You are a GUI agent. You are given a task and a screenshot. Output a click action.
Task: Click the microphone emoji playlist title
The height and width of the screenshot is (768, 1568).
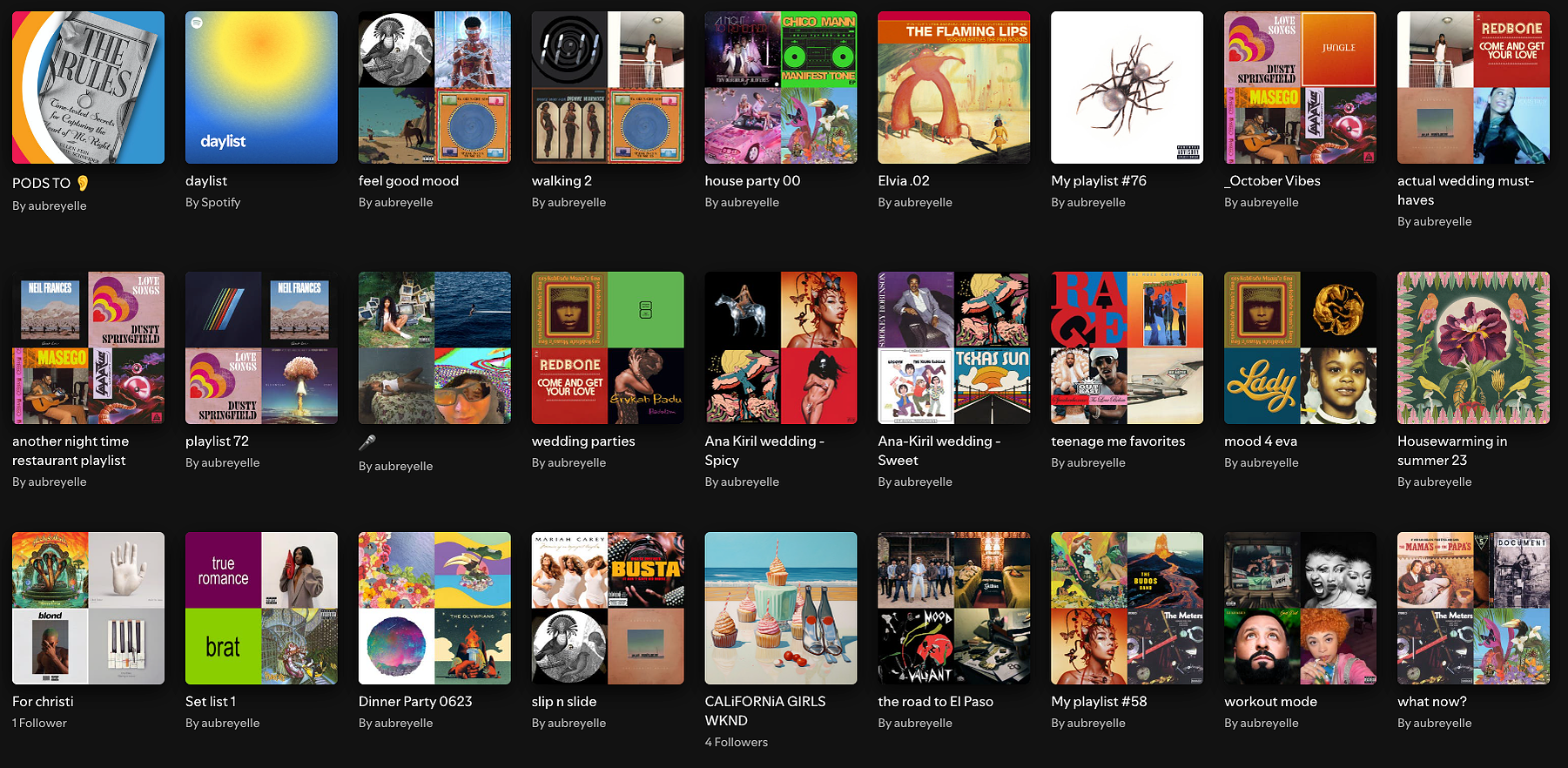(x=367, y=442)
